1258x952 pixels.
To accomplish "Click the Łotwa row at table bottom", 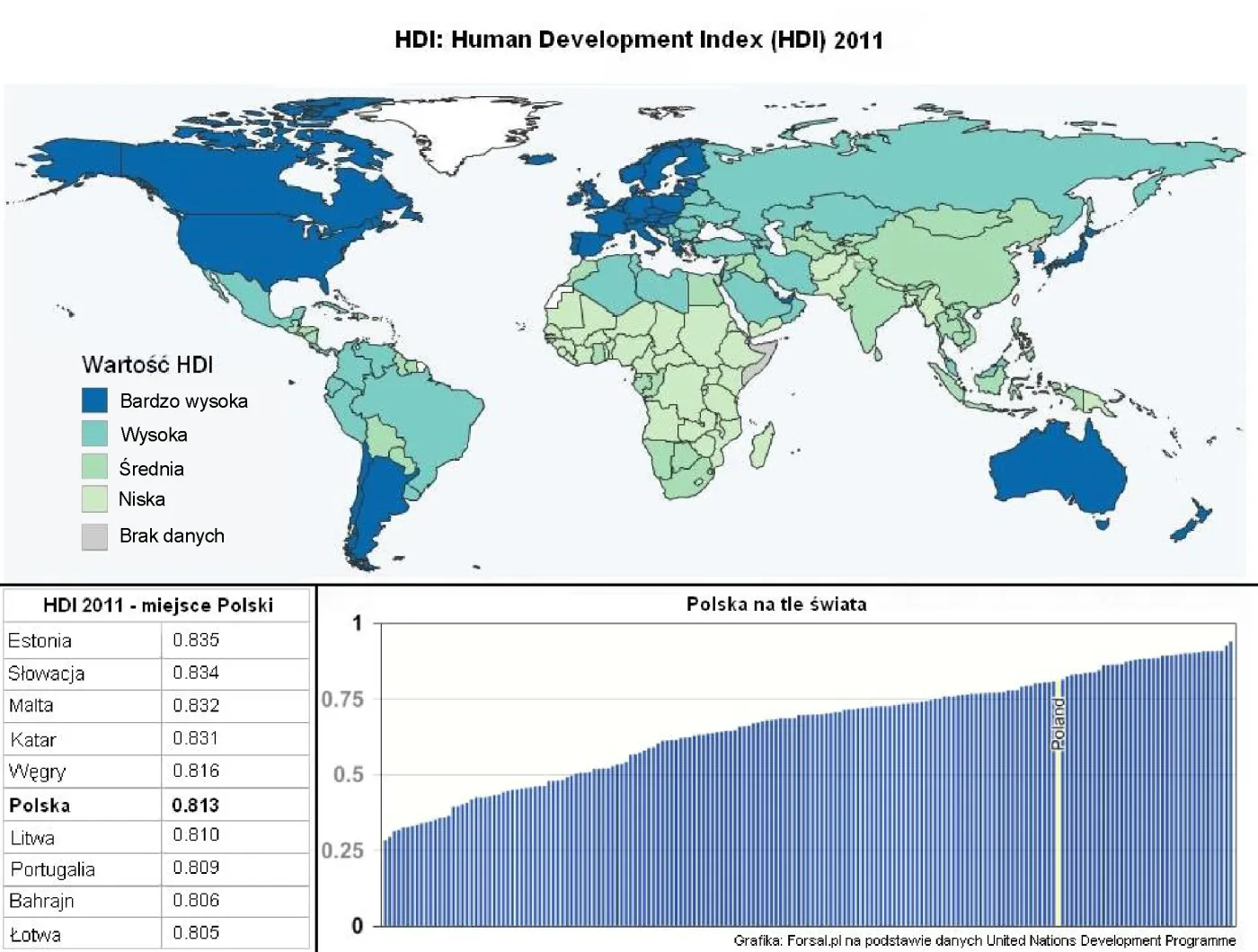I will coord(81,932).
